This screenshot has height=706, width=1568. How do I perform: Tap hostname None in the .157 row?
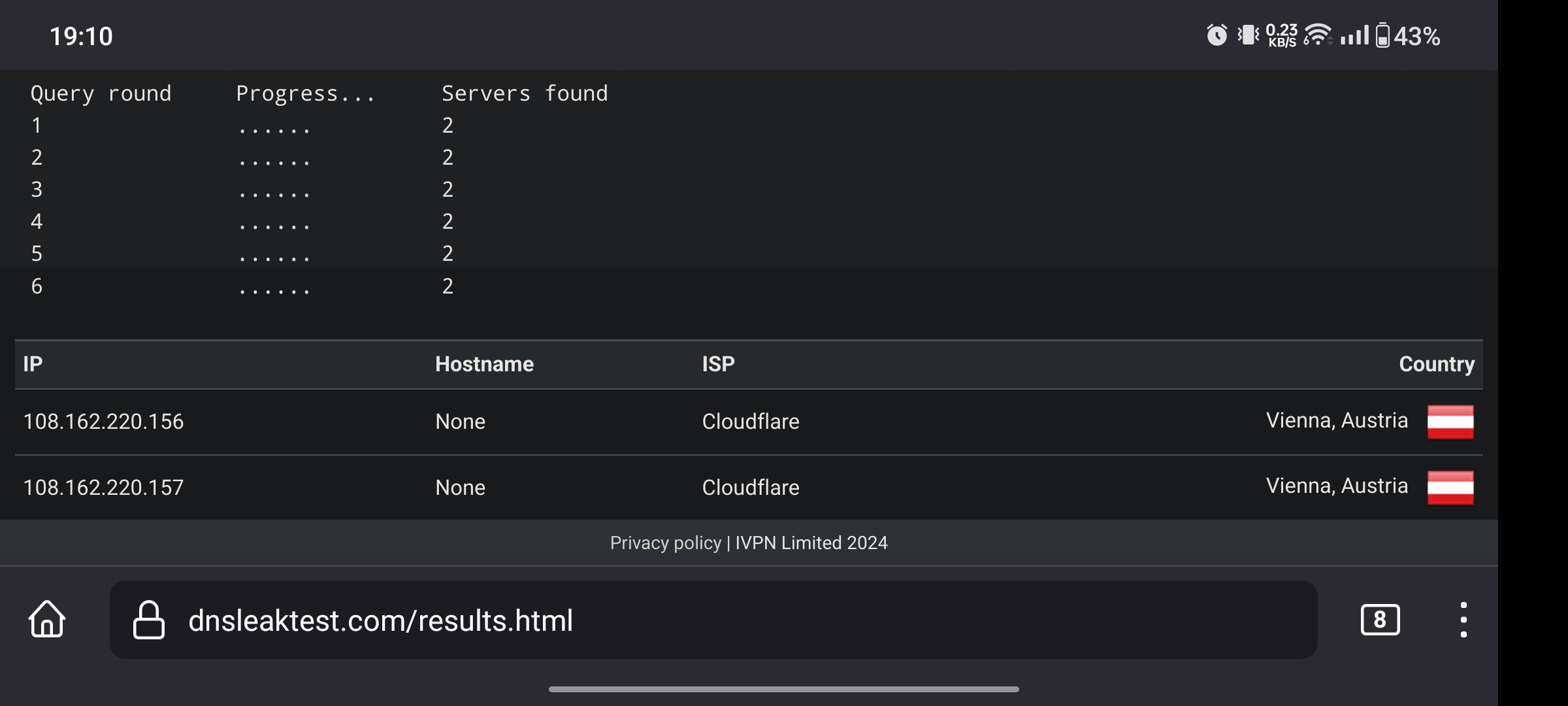pyautogui.click(x=460, y=488)
